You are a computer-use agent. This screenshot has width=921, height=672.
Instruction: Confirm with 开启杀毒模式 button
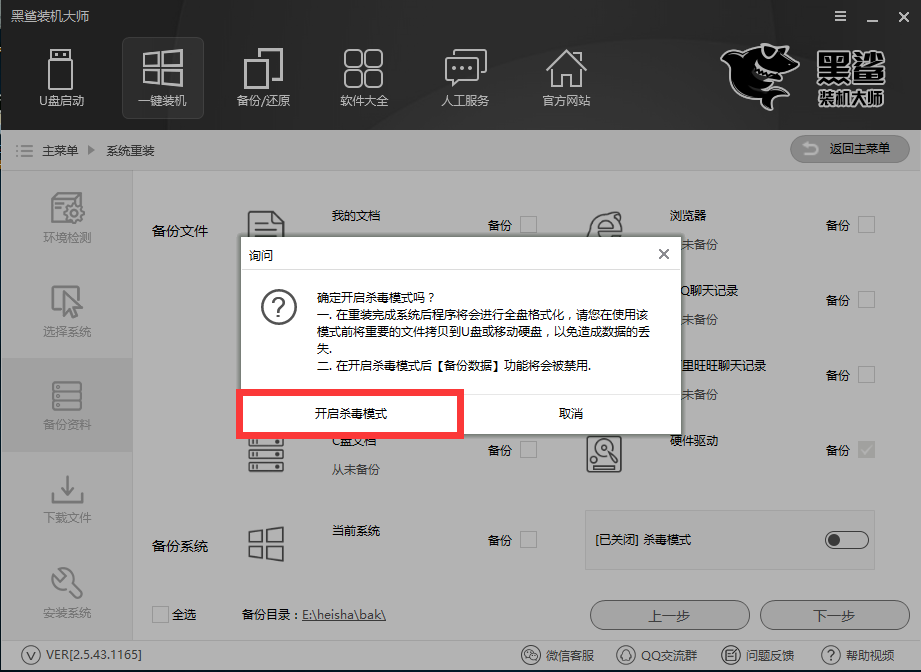[350, 414]
